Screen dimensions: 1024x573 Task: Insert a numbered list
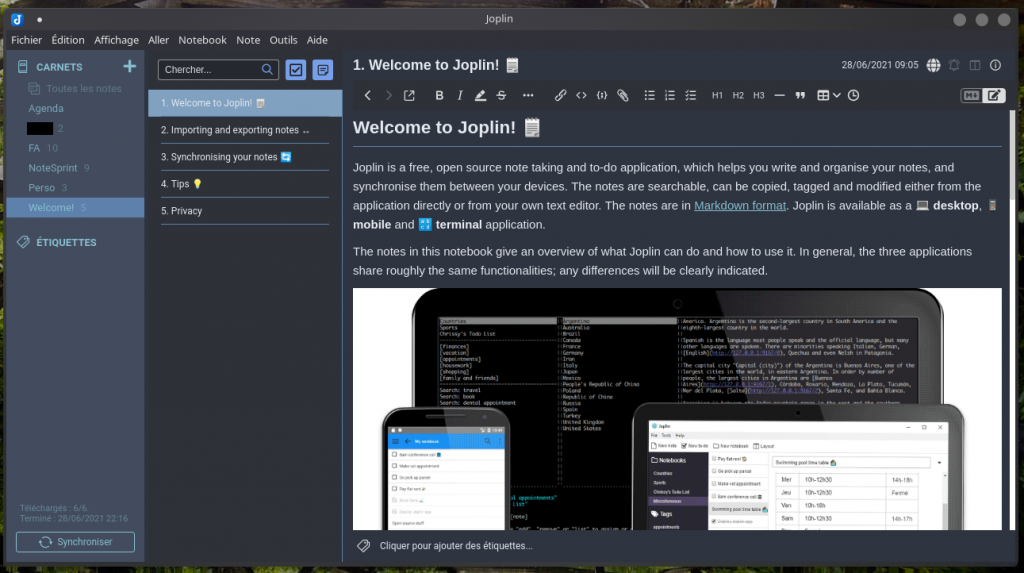pyautogui.click(x=670, y=95)
